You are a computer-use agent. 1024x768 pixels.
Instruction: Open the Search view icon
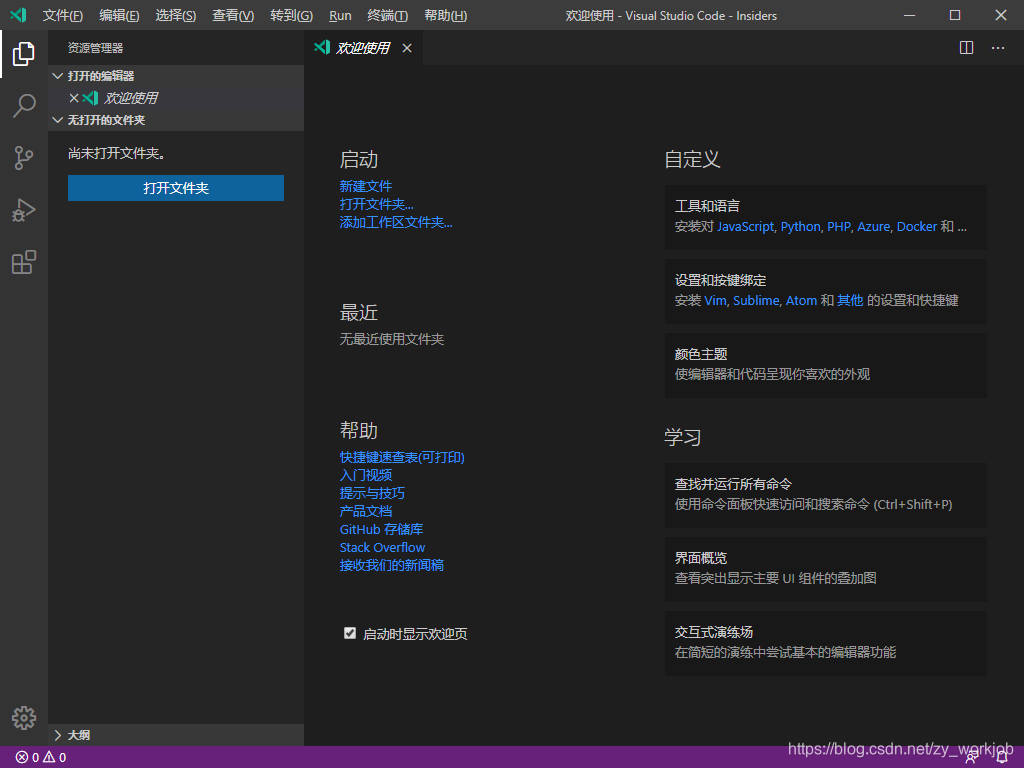[x=24, y=106]
